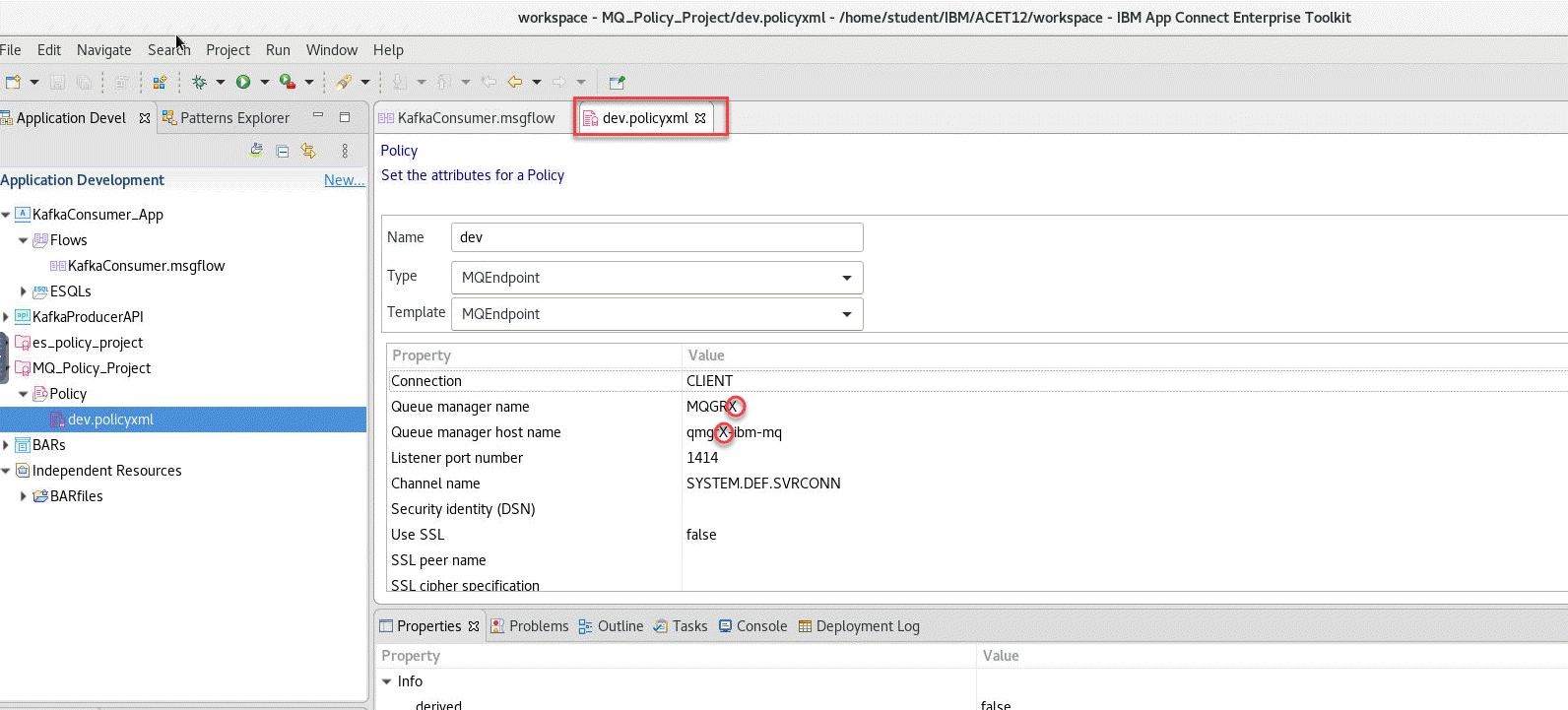Click the SYSTEM.DEF.SVRCONN channel name value
1568x710 pixels.
(x=763, y=484)
